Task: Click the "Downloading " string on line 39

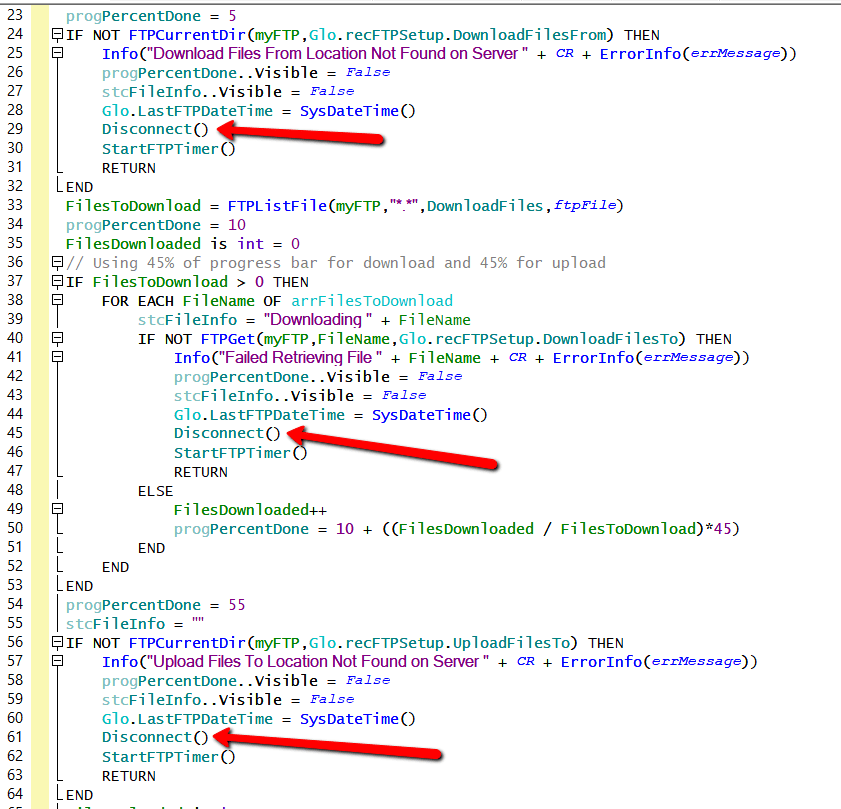Action: [311, 320]
